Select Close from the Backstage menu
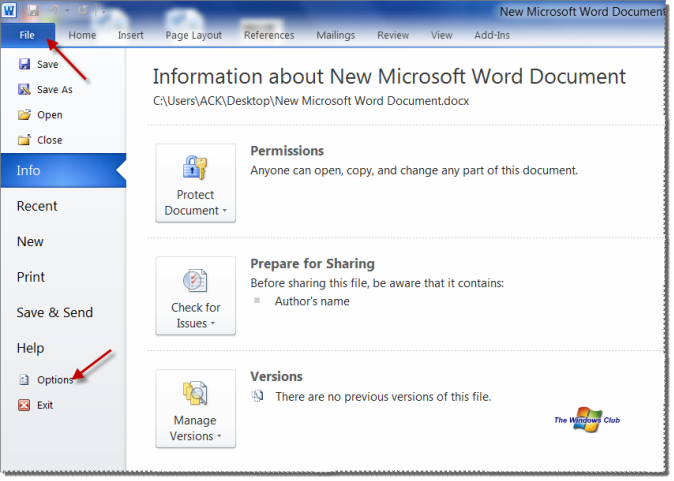The height and width of the screenshot is (481, 674). point(49,140)
